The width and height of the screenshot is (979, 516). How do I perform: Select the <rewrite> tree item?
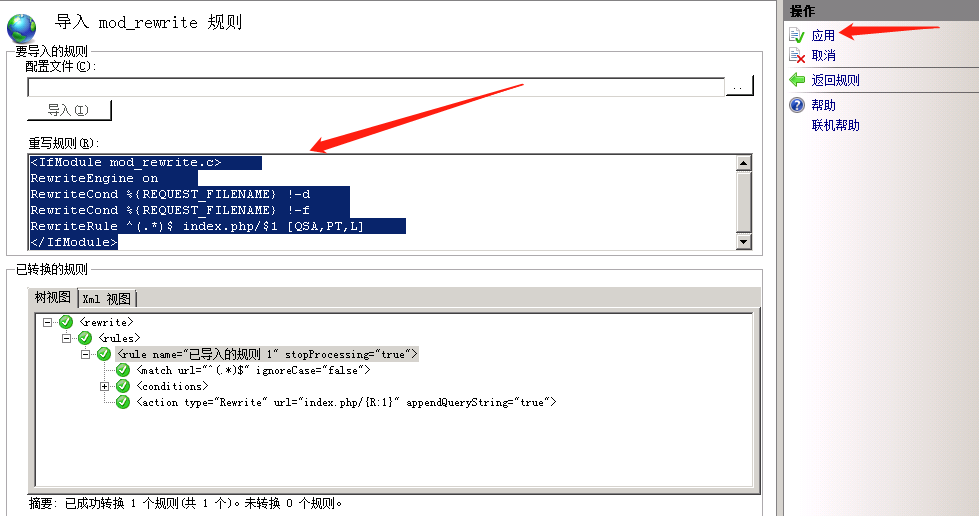click(x=106, y=322)
